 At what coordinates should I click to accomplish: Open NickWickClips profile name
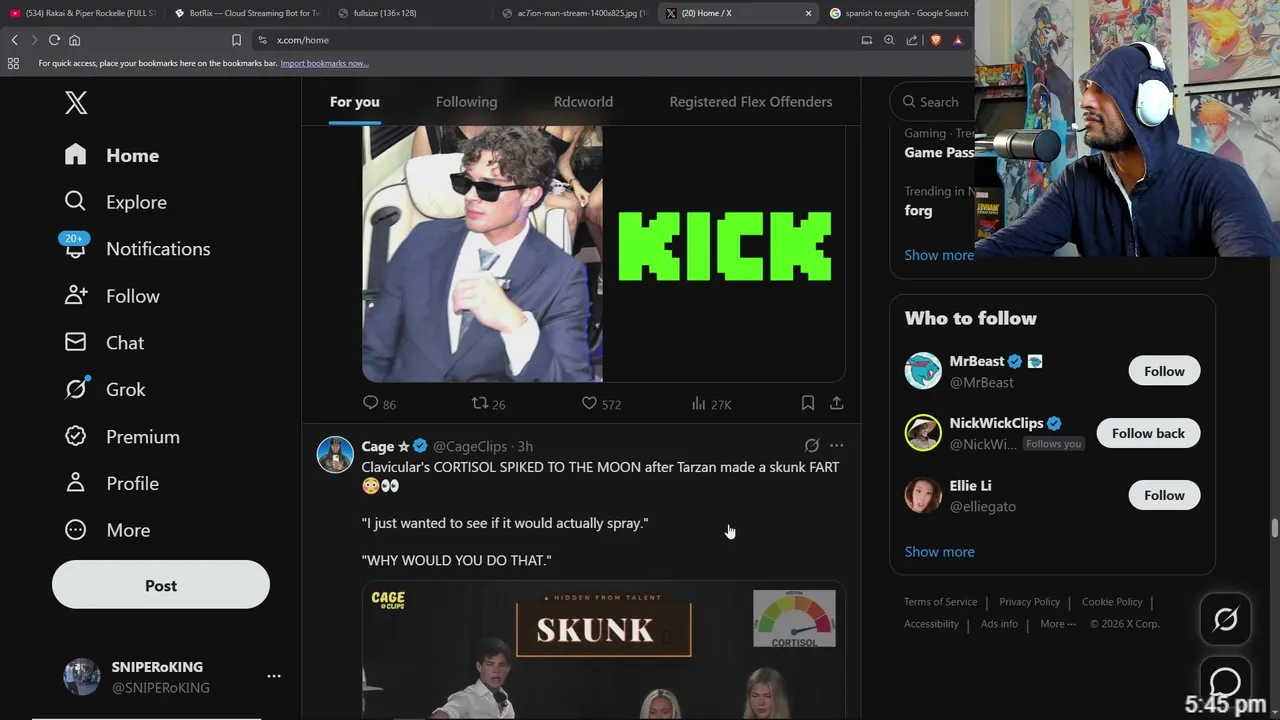click(996, 423)
